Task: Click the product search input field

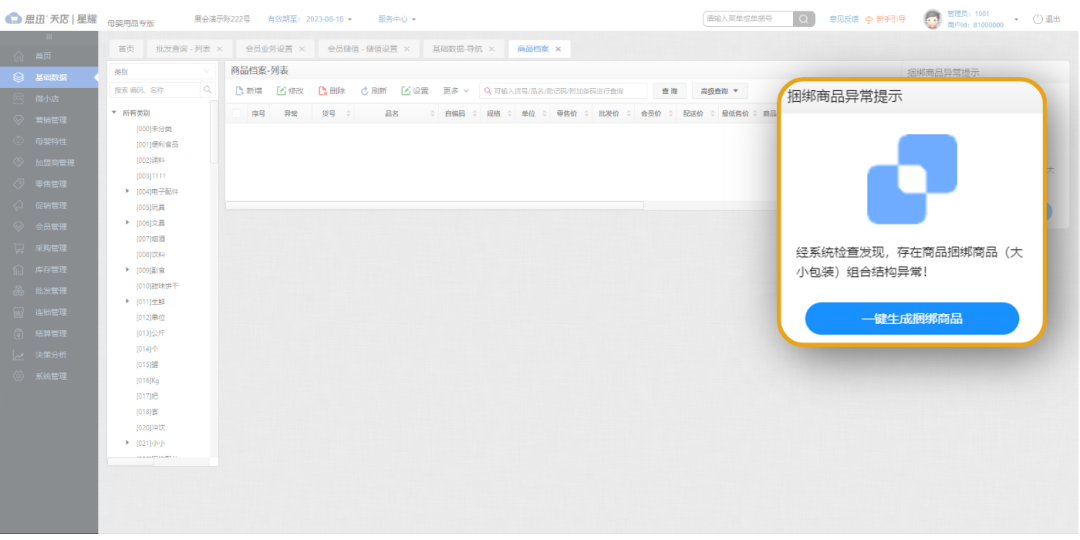Action: (565, 91)
